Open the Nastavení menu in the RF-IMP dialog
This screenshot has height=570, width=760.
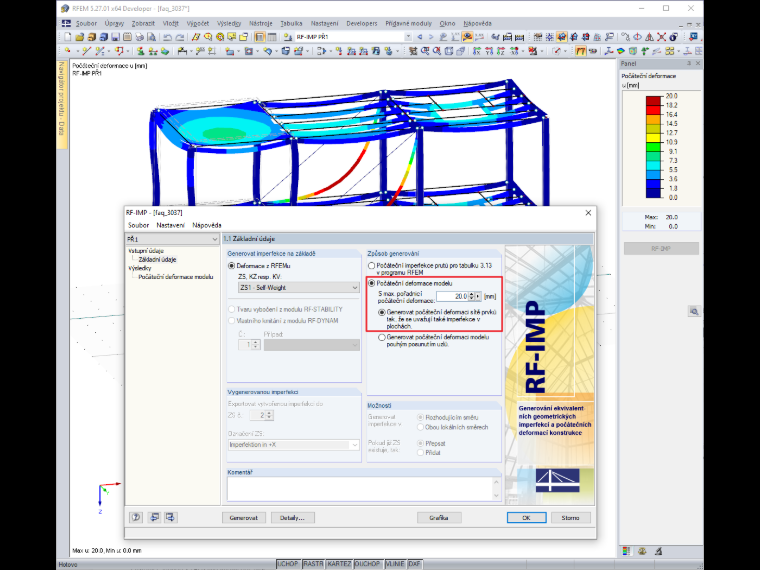tap(170, 225)
